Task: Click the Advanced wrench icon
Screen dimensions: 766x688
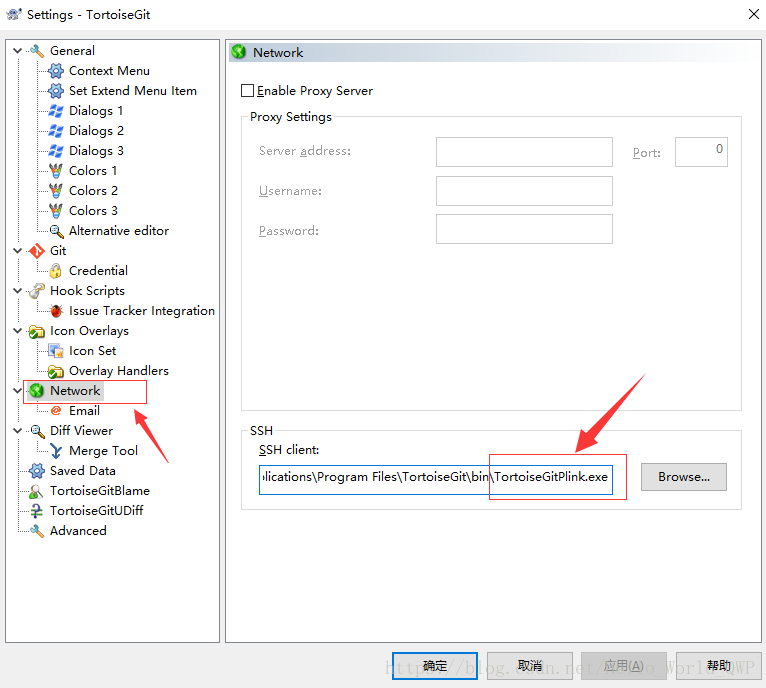Action: (x=37, y=531)
